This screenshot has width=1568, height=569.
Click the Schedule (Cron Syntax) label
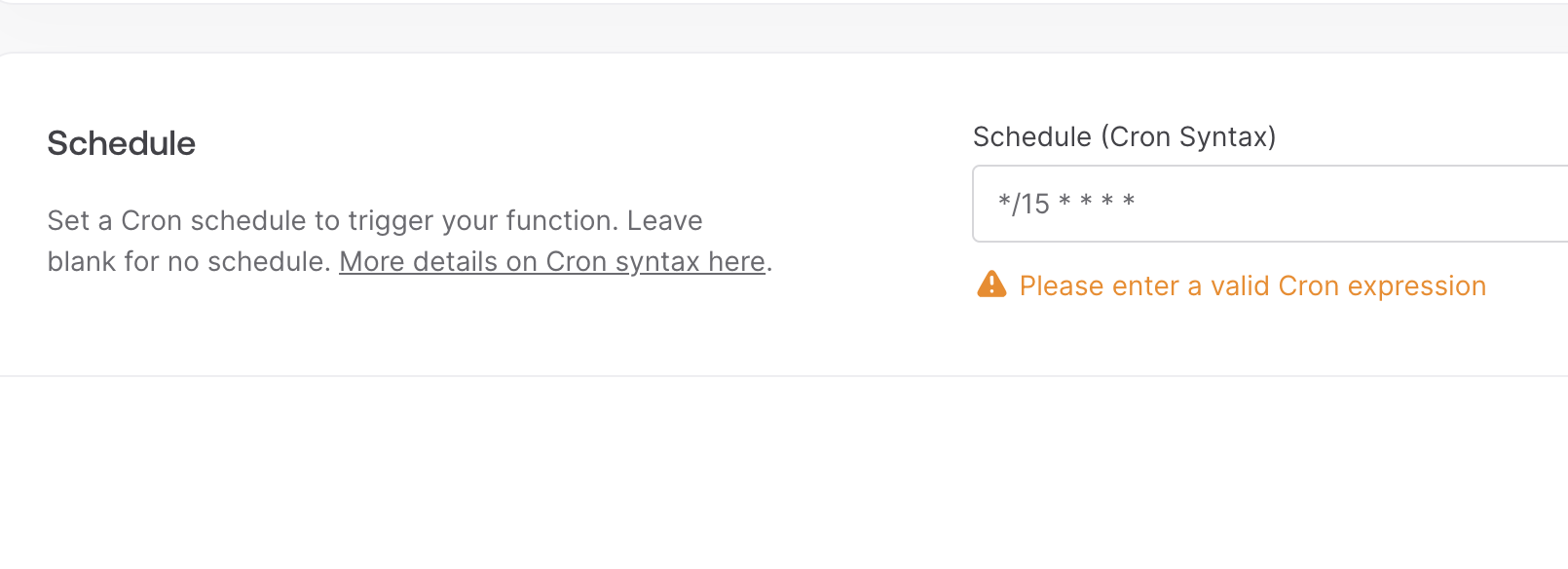pos(1126,136)
